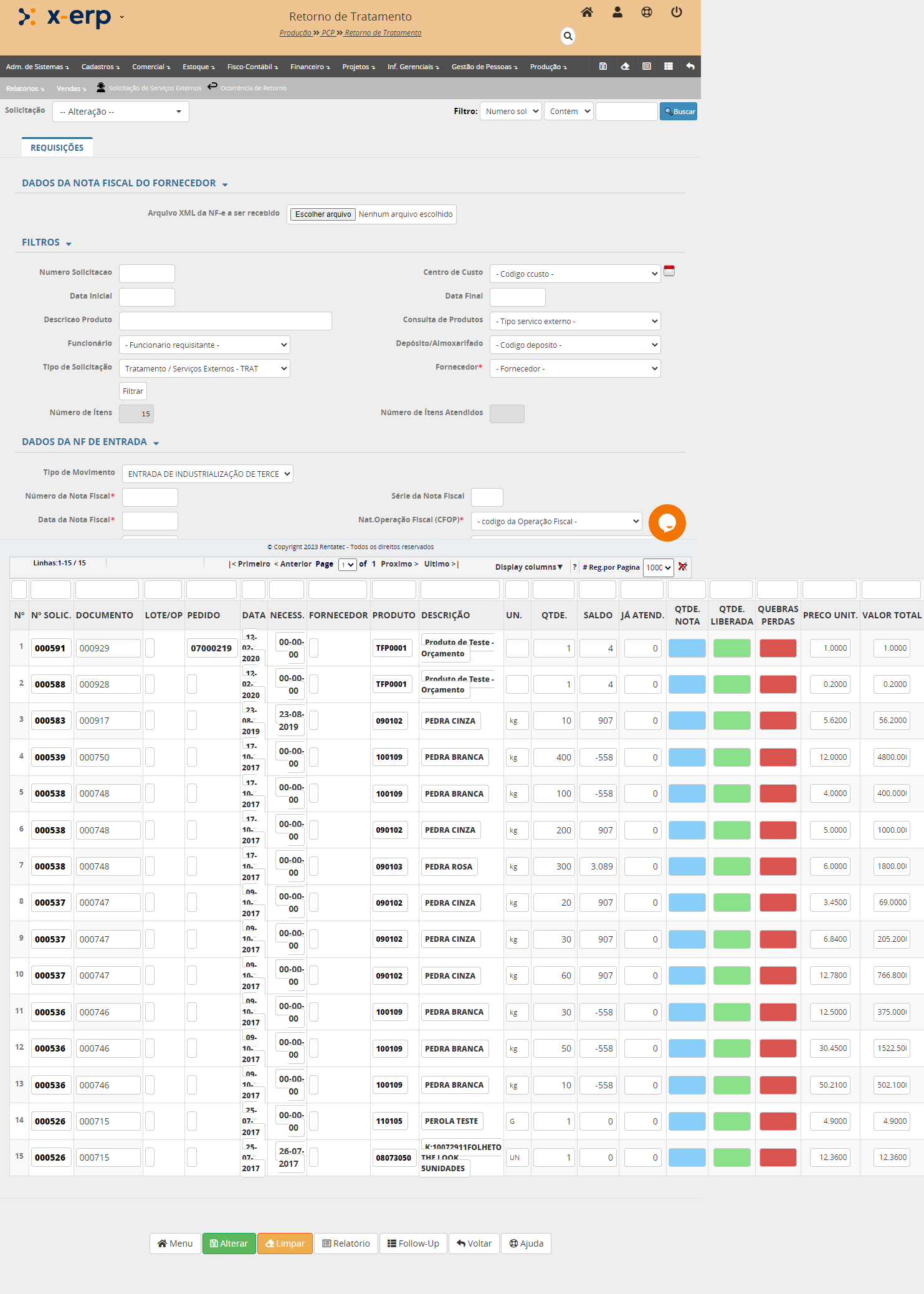Click the Filtrar button

[x=133, y=391]
